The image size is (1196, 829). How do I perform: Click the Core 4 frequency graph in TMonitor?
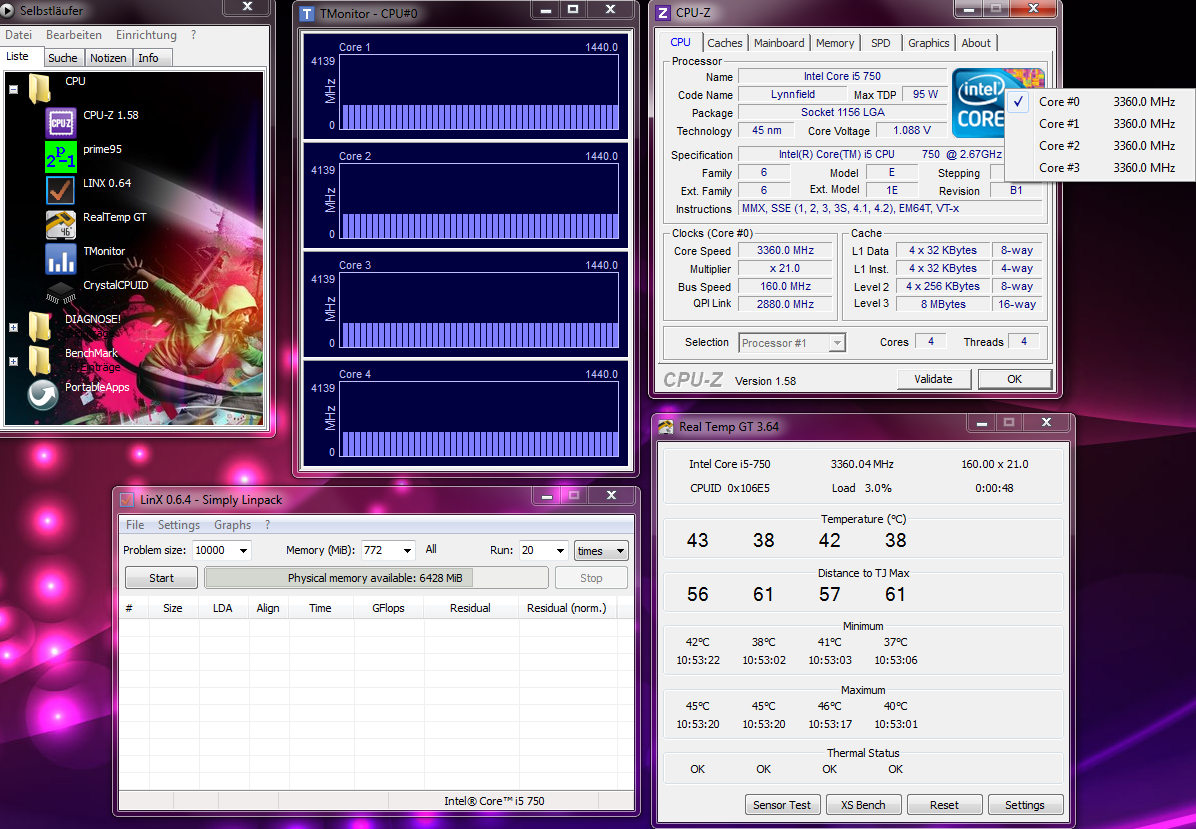tap(479, 419)
